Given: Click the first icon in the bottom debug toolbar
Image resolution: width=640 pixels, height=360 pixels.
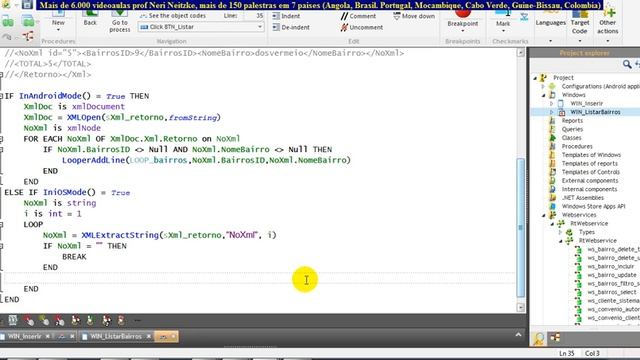Looking at the screenshot, I should point(13,320).
